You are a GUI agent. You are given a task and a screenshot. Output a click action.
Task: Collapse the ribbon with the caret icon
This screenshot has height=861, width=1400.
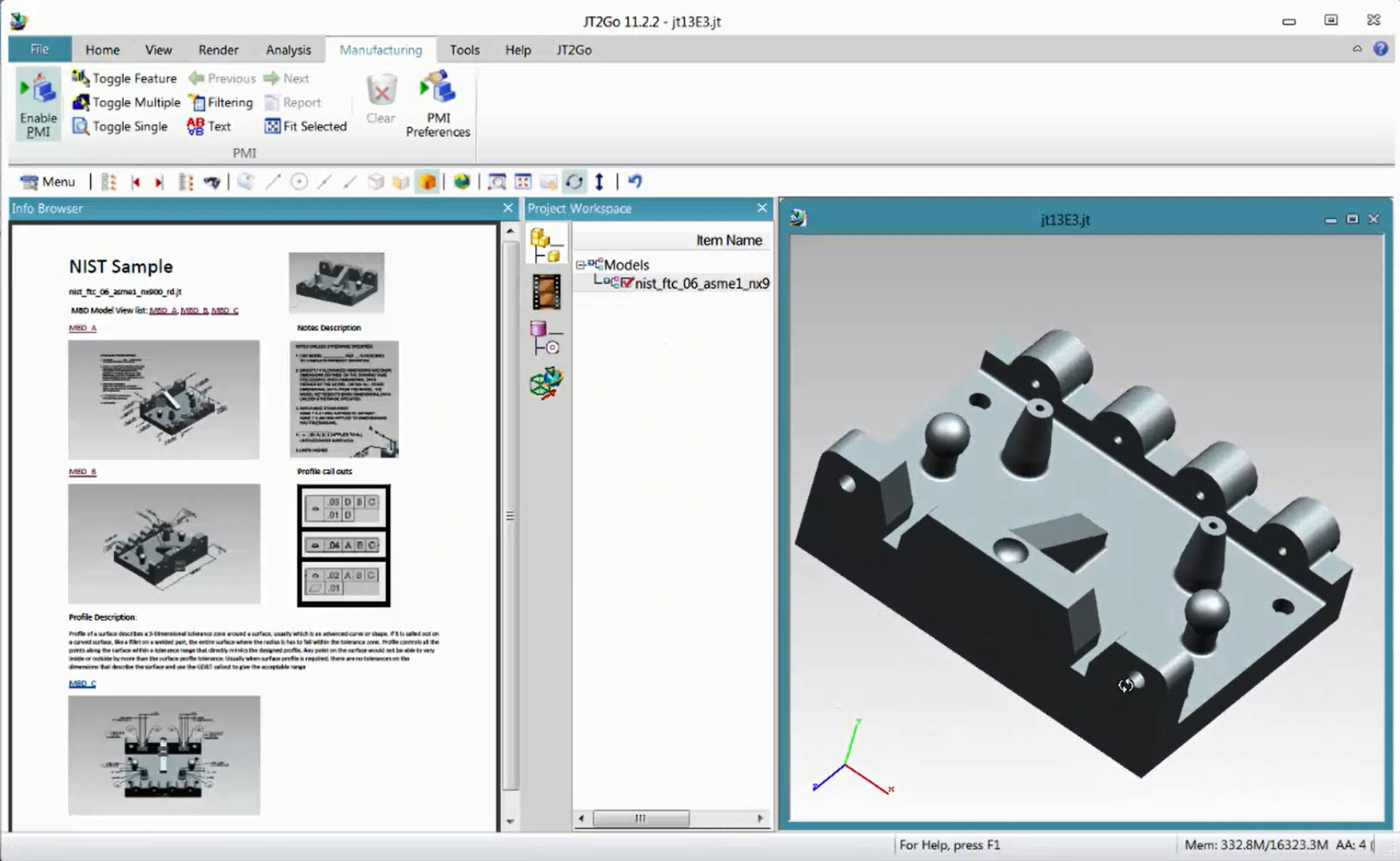pyautogui.click(x=1357, y=49)
